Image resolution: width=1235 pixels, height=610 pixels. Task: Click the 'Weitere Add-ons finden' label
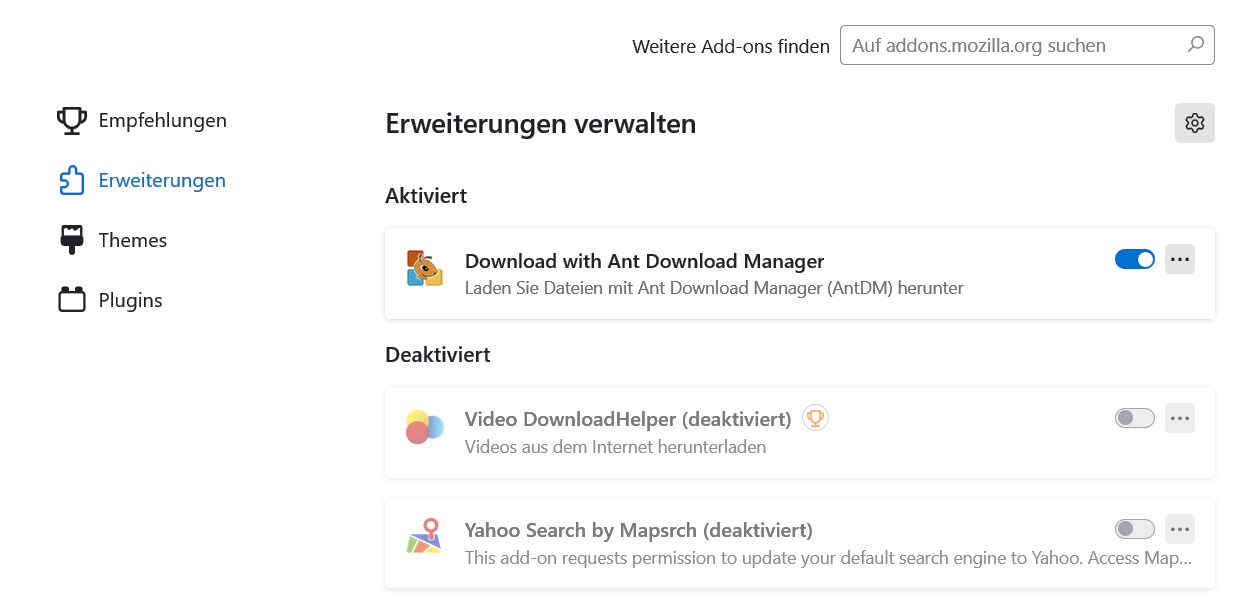pyautogui.click(x=731, y=46)
